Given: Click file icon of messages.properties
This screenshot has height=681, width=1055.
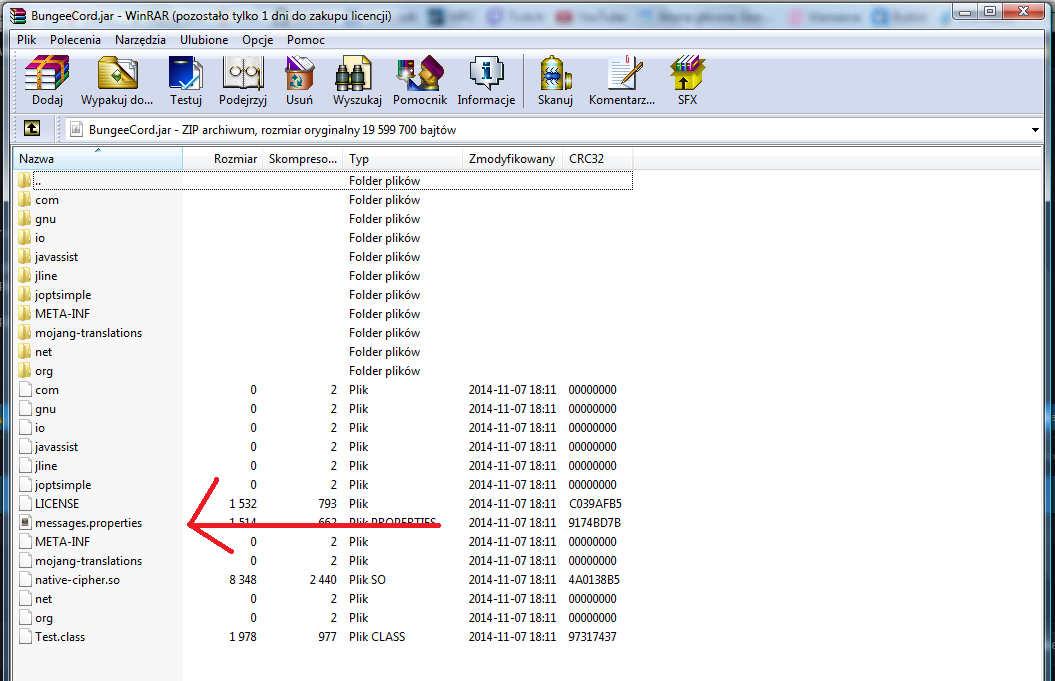Looking at the screenshot, I should (x=26, y=522).
